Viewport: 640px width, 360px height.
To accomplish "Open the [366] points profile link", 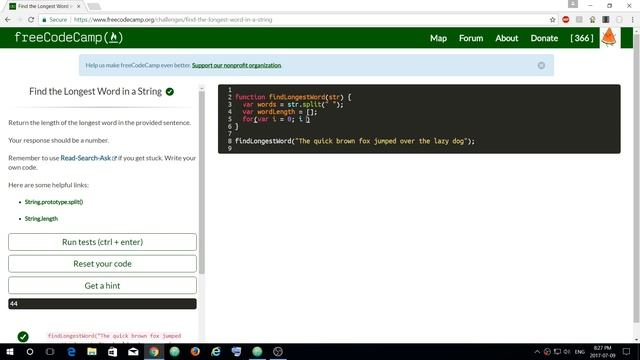I will point(582,38).
